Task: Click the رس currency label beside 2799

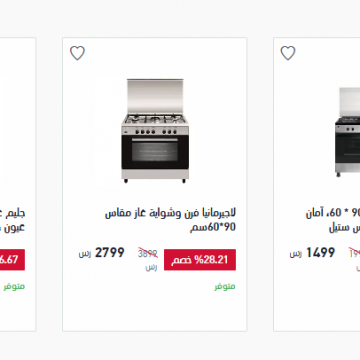Action: (85, 254)
